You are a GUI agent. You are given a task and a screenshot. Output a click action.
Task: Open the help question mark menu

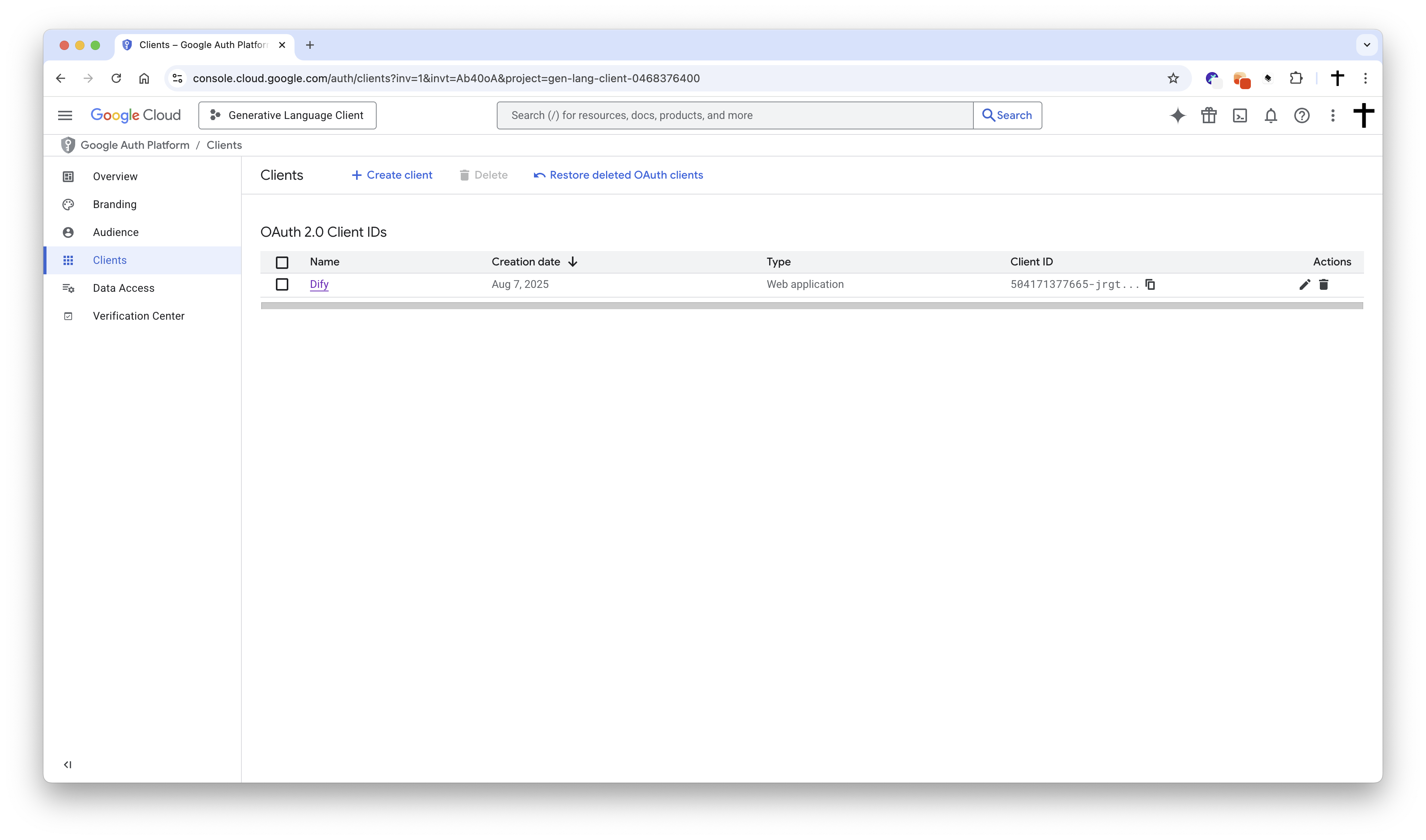[x=1302, y=115]
